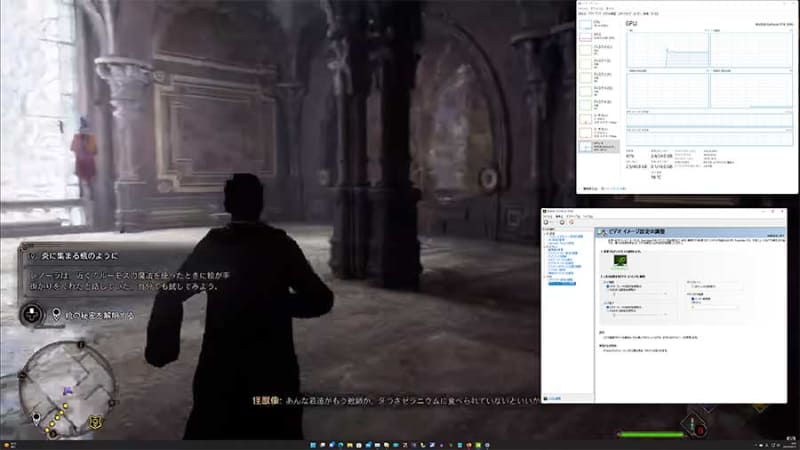Select GPU 0 in Task Manager sidebar
This screenshot has height=450, width=800.
pos(598,146)
